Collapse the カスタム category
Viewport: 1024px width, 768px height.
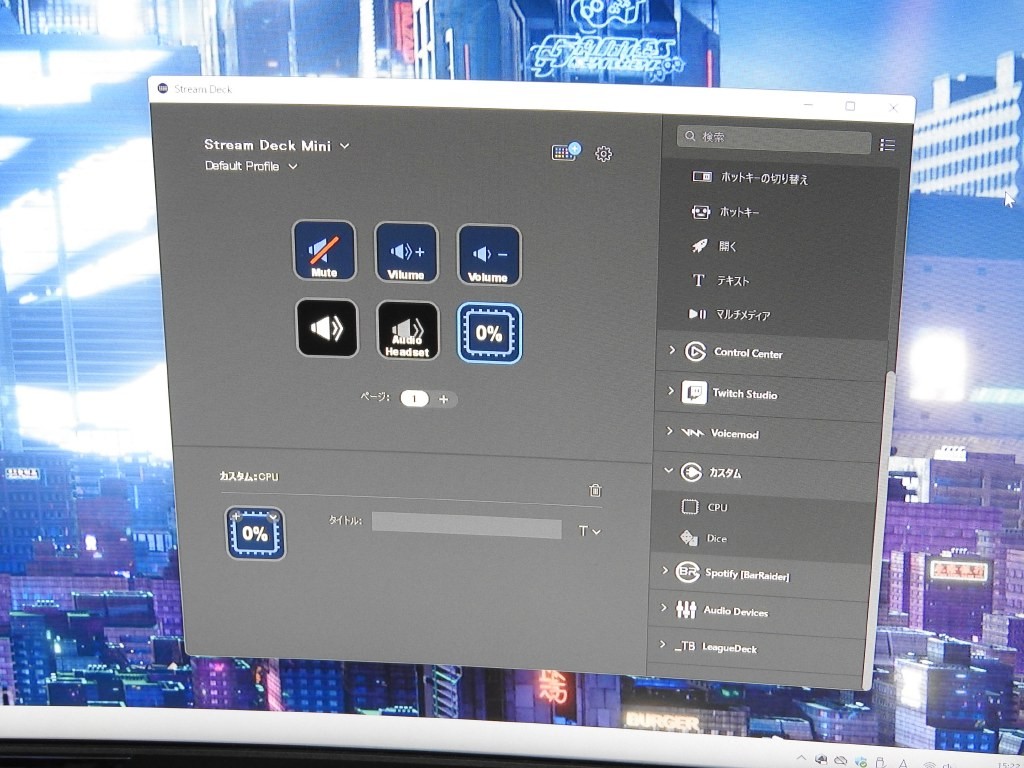click(x=668, y=470)
